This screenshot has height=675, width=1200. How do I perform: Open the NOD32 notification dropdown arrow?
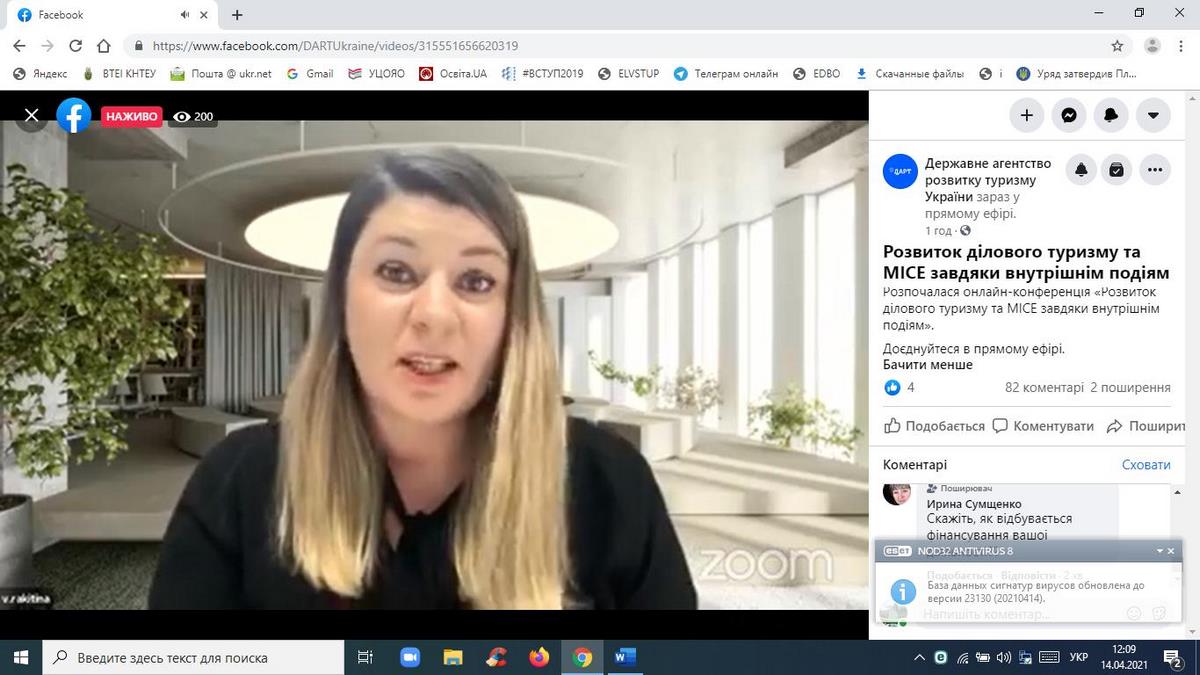[1160, 551]
